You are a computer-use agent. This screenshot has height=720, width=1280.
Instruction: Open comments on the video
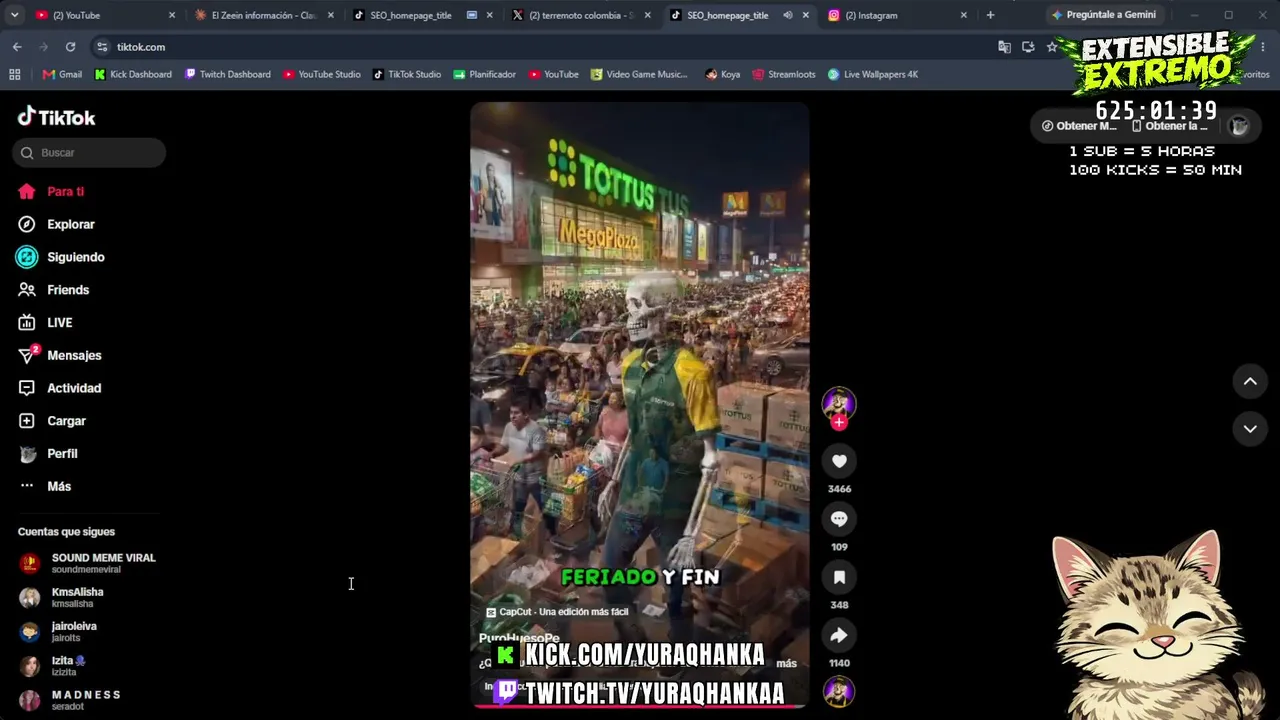(x=839, y=519)
